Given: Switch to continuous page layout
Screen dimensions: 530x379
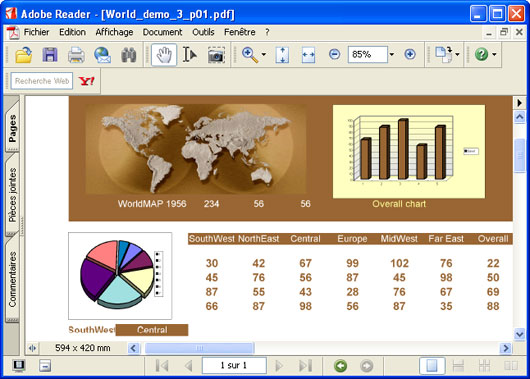Looking at the screenshot, I should (x=458, y=365).
